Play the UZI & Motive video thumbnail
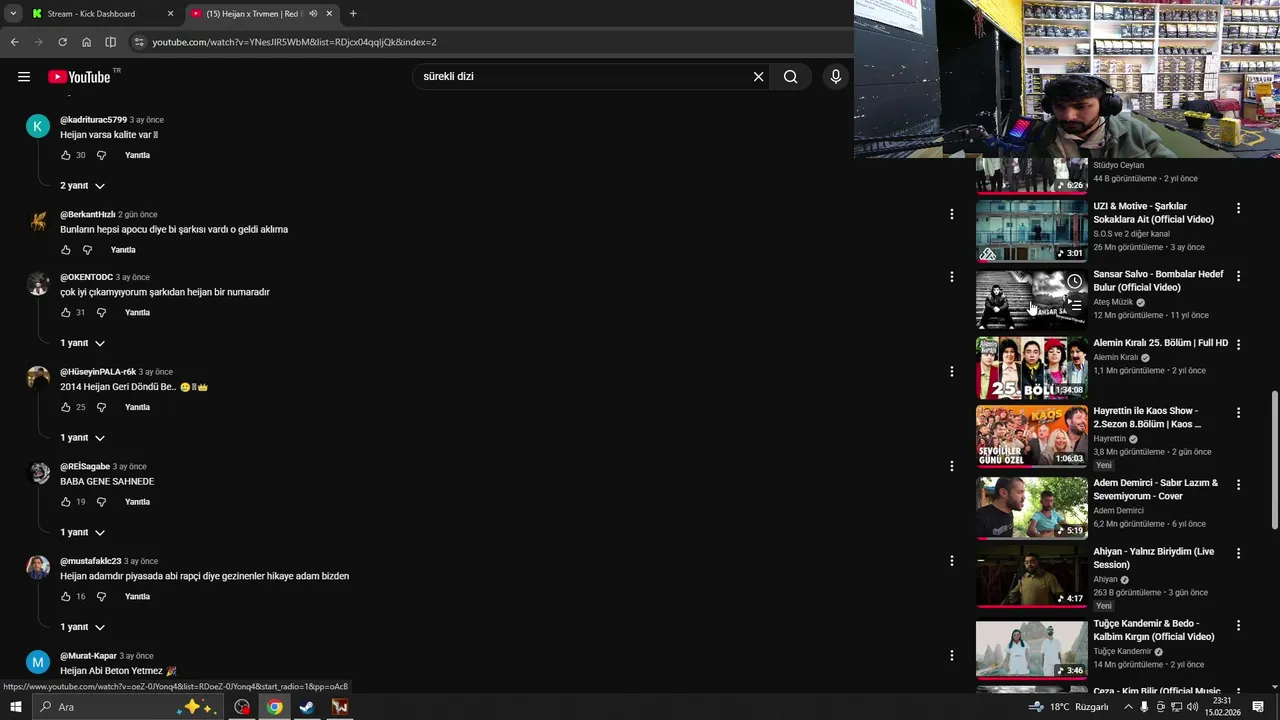This screenshot has width=1280, height=720. pos(1031,231)
